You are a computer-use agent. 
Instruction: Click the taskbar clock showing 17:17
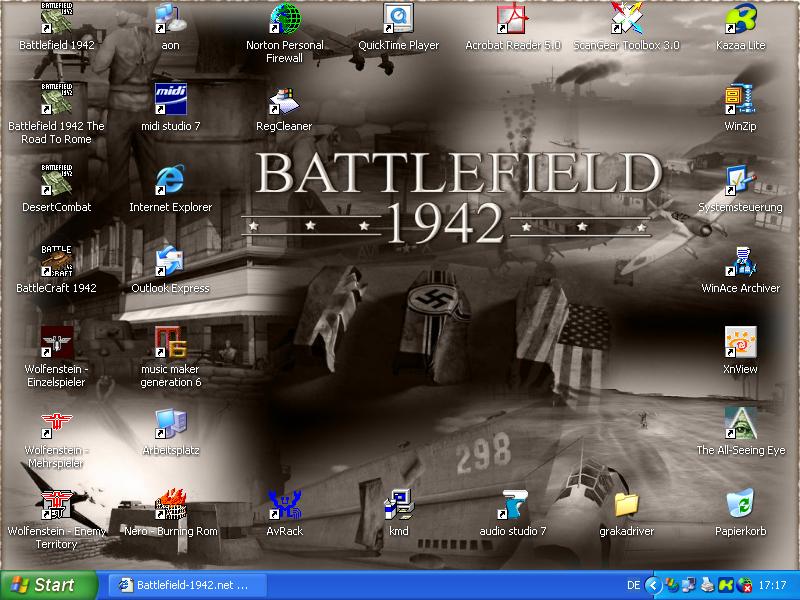click(x=772, y=585)
